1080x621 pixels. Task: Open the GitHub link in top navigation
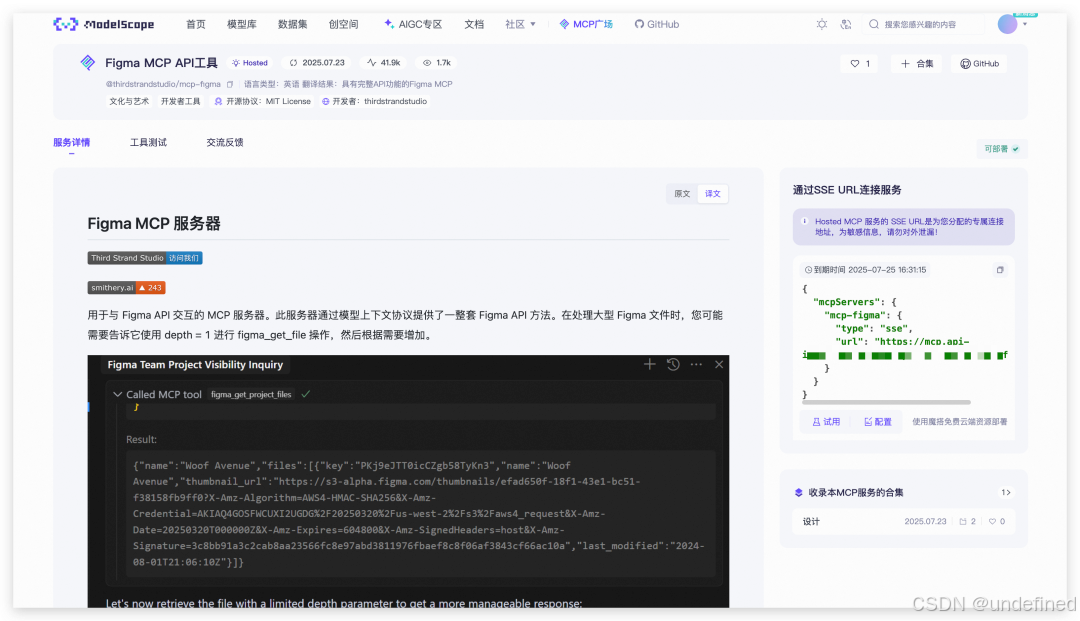(657, 24)
